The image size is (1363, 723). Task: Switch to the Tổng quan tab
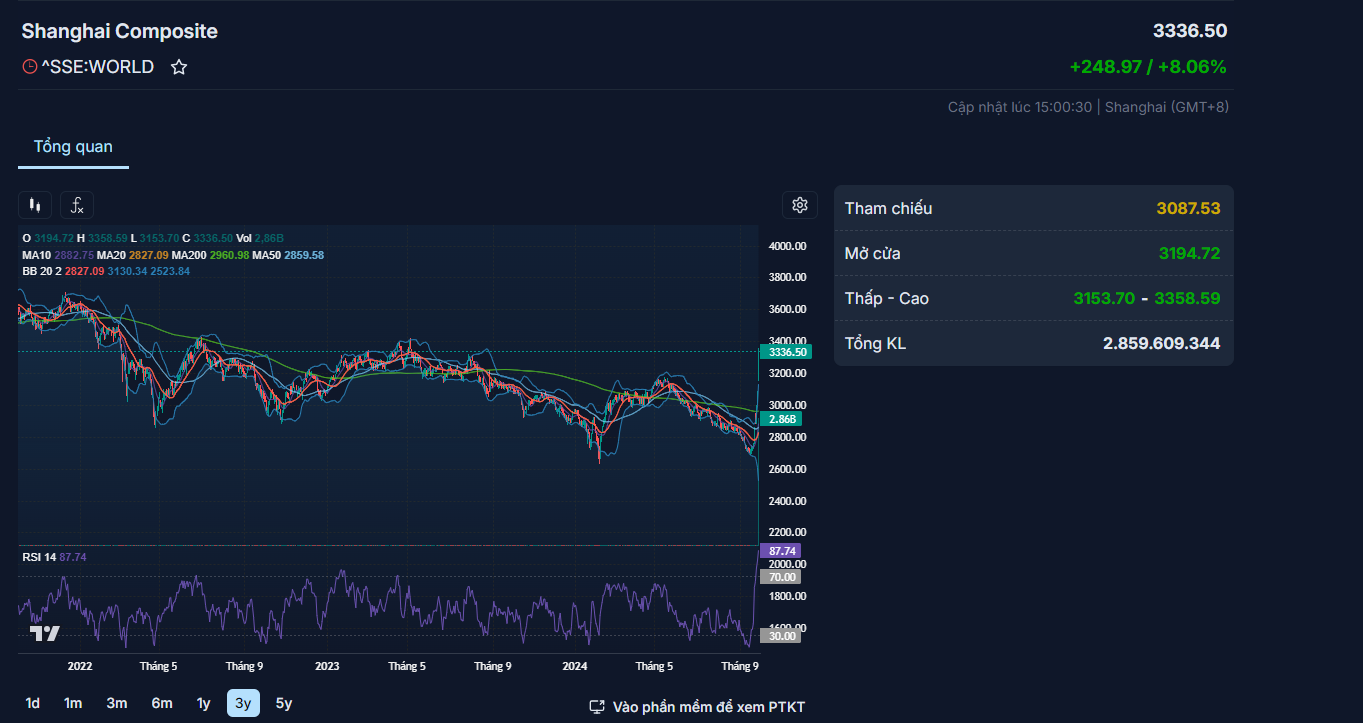tap(73, 147)
